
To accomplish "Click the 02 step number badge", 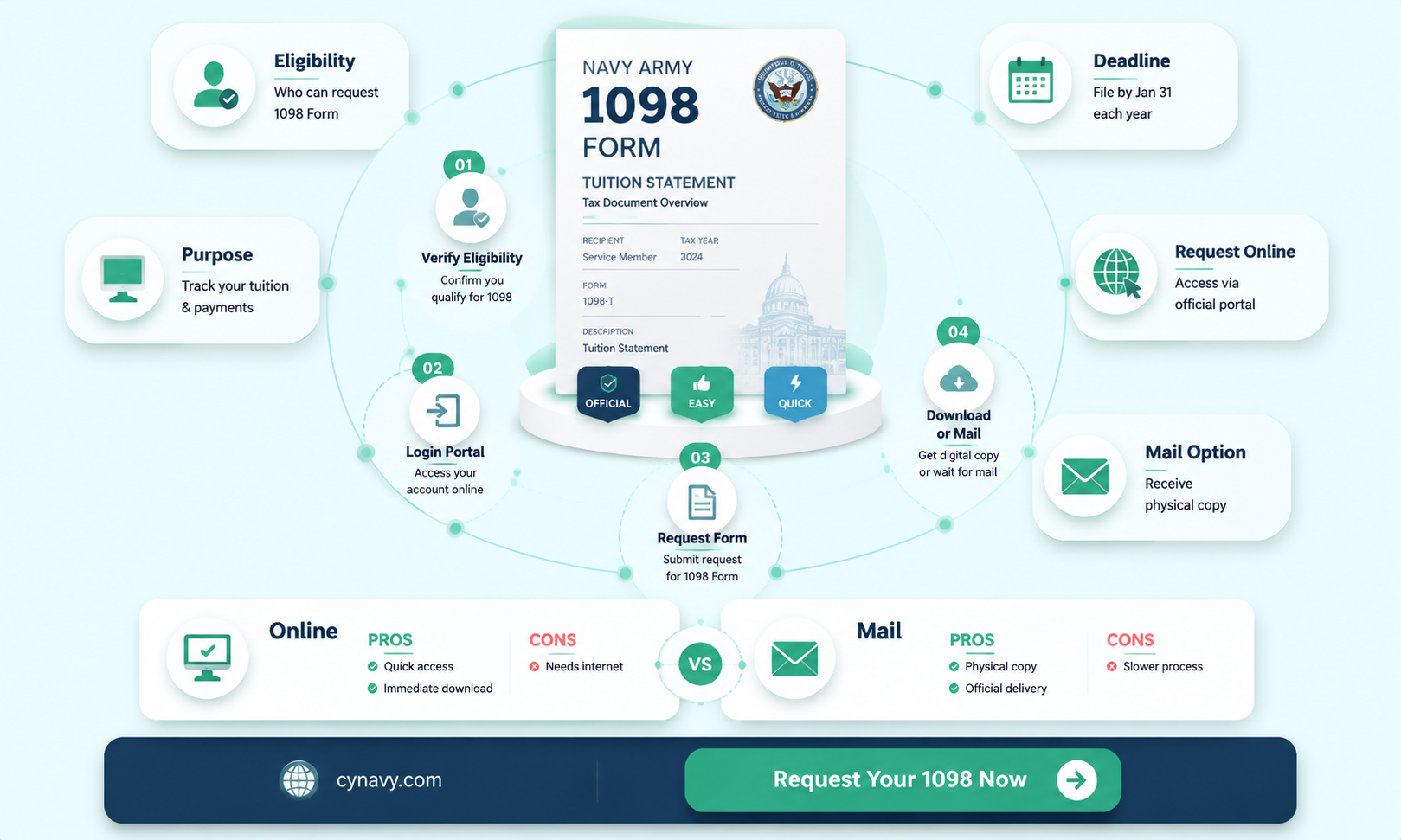I will coord(433,368).
